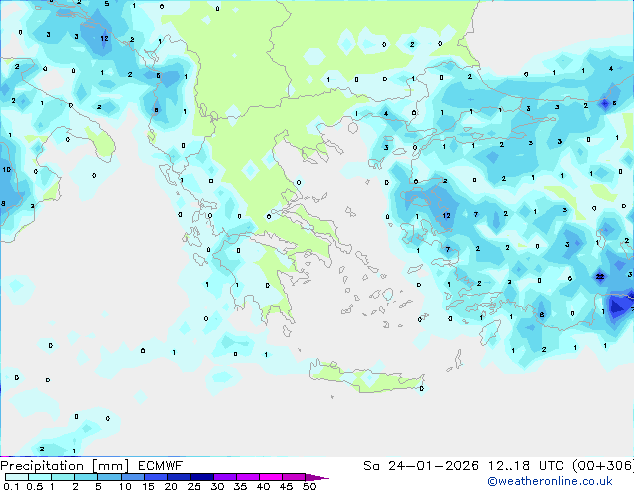Click the '50' legend scale label

pyautogui.click(x=310, y=486)
